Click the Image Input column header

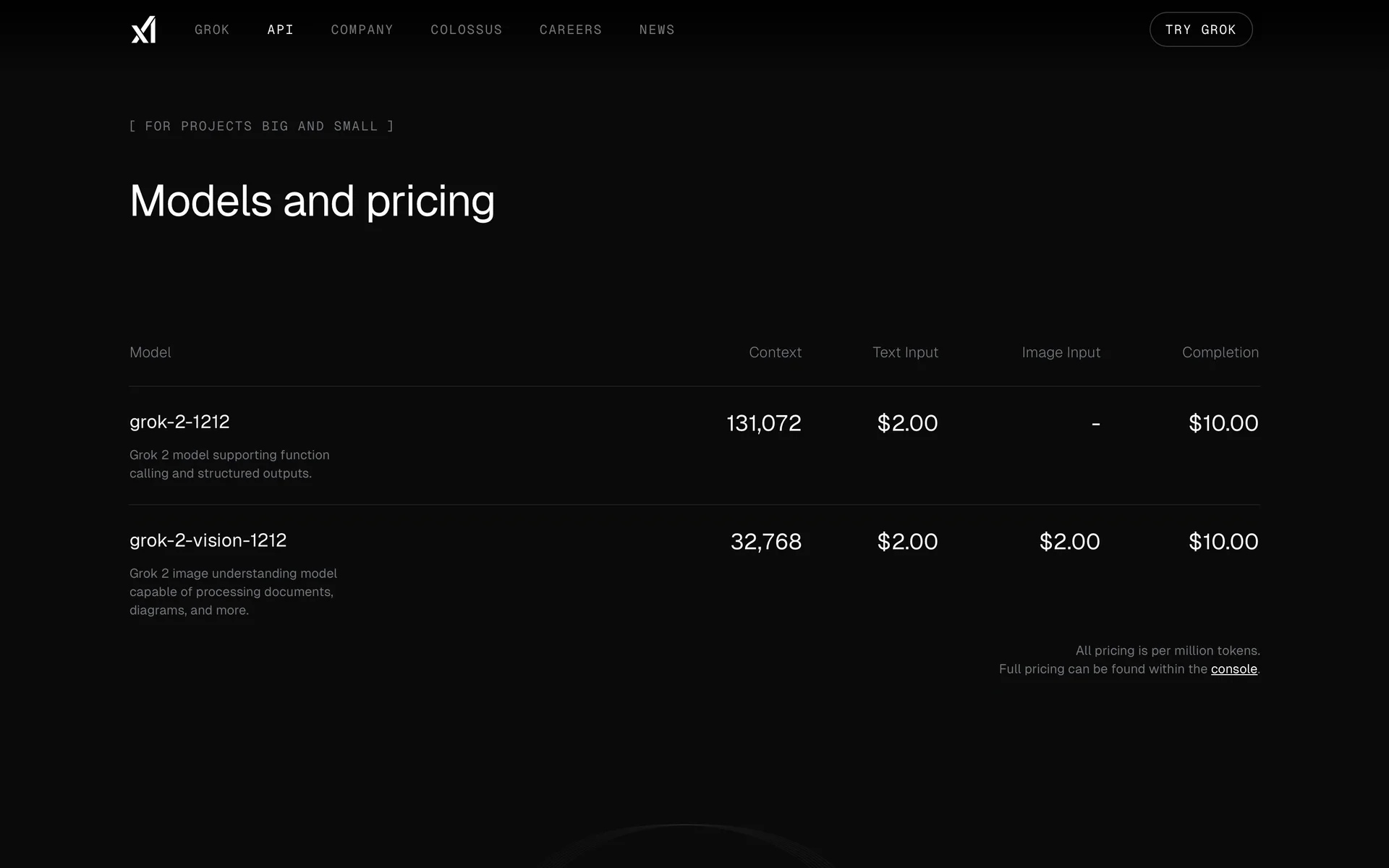click(1061, 352)
